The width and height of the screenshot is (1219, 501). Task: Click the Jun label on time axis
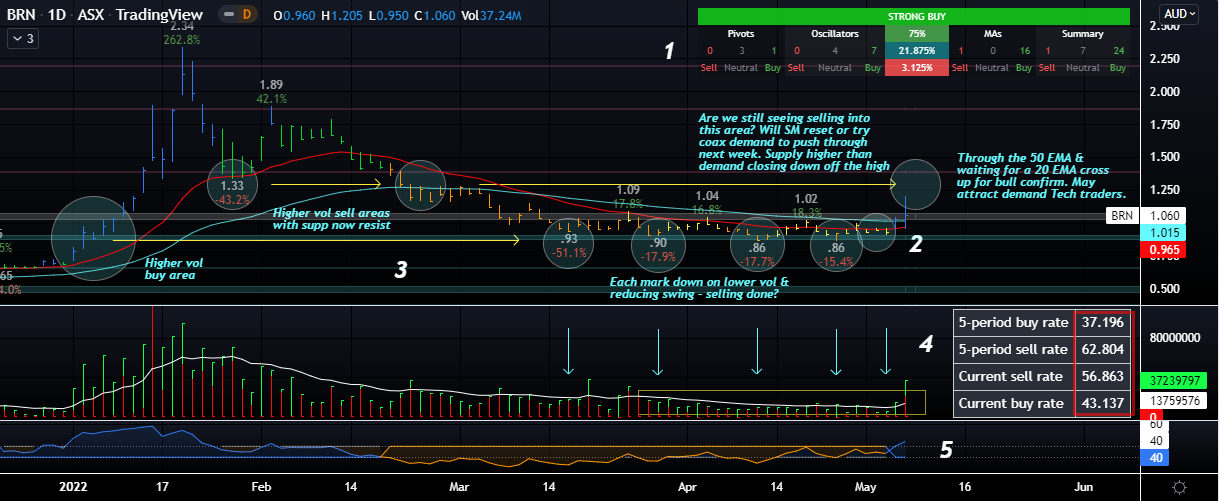point(1083,487)
